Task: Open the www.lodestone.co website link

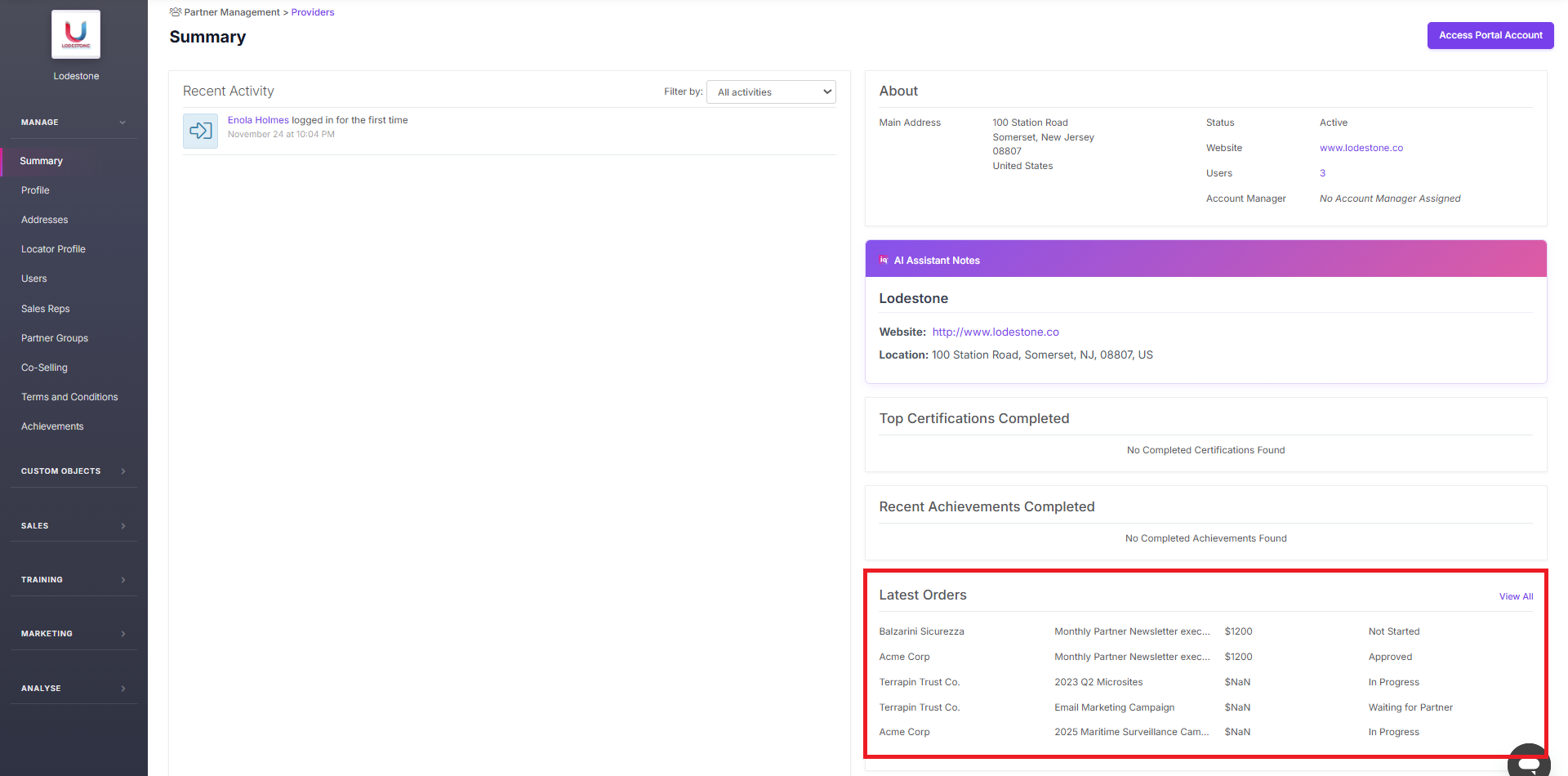Action: pyautogui.click(x=1361, y=147)
